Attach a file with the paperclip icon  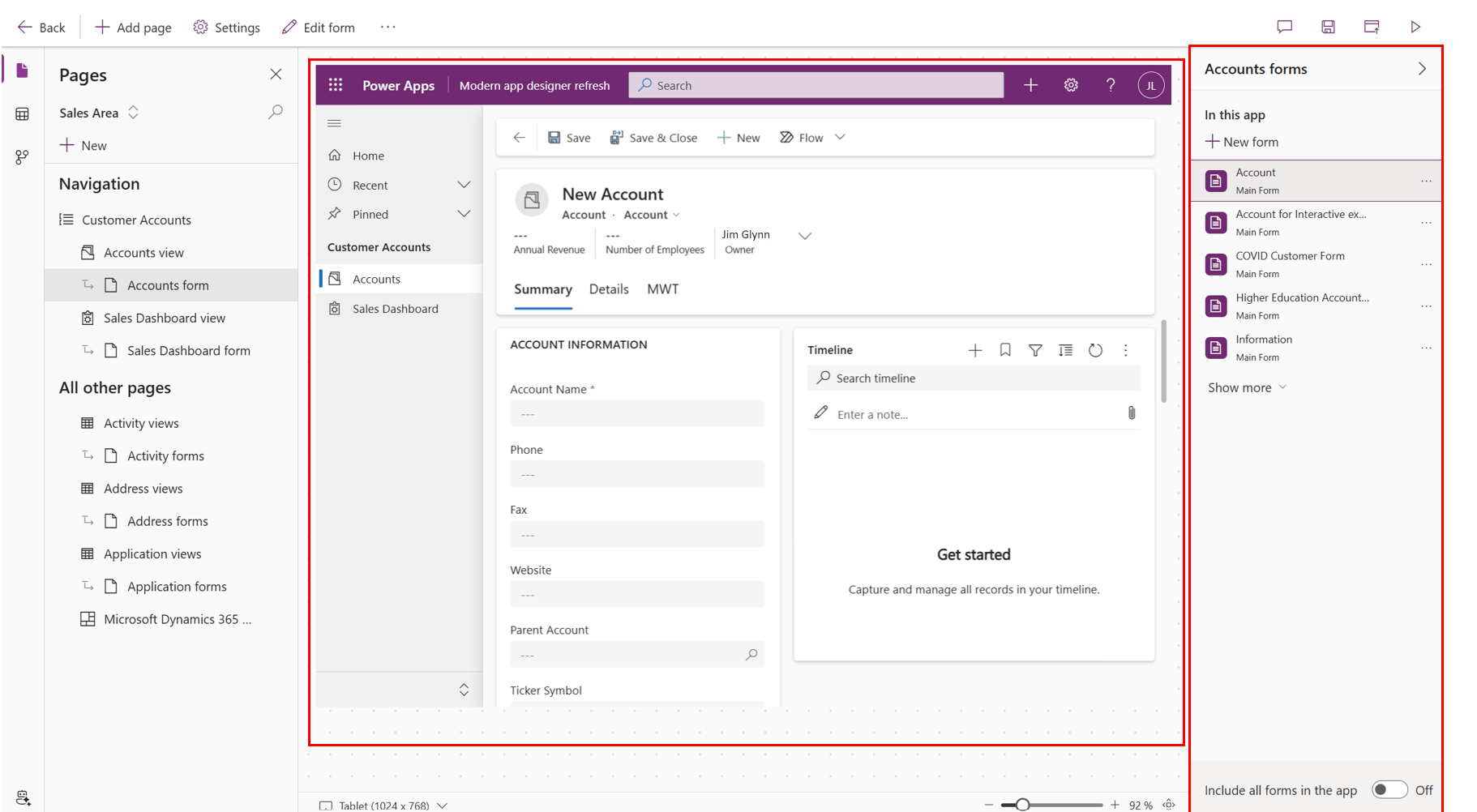(x=1132, y=413)
